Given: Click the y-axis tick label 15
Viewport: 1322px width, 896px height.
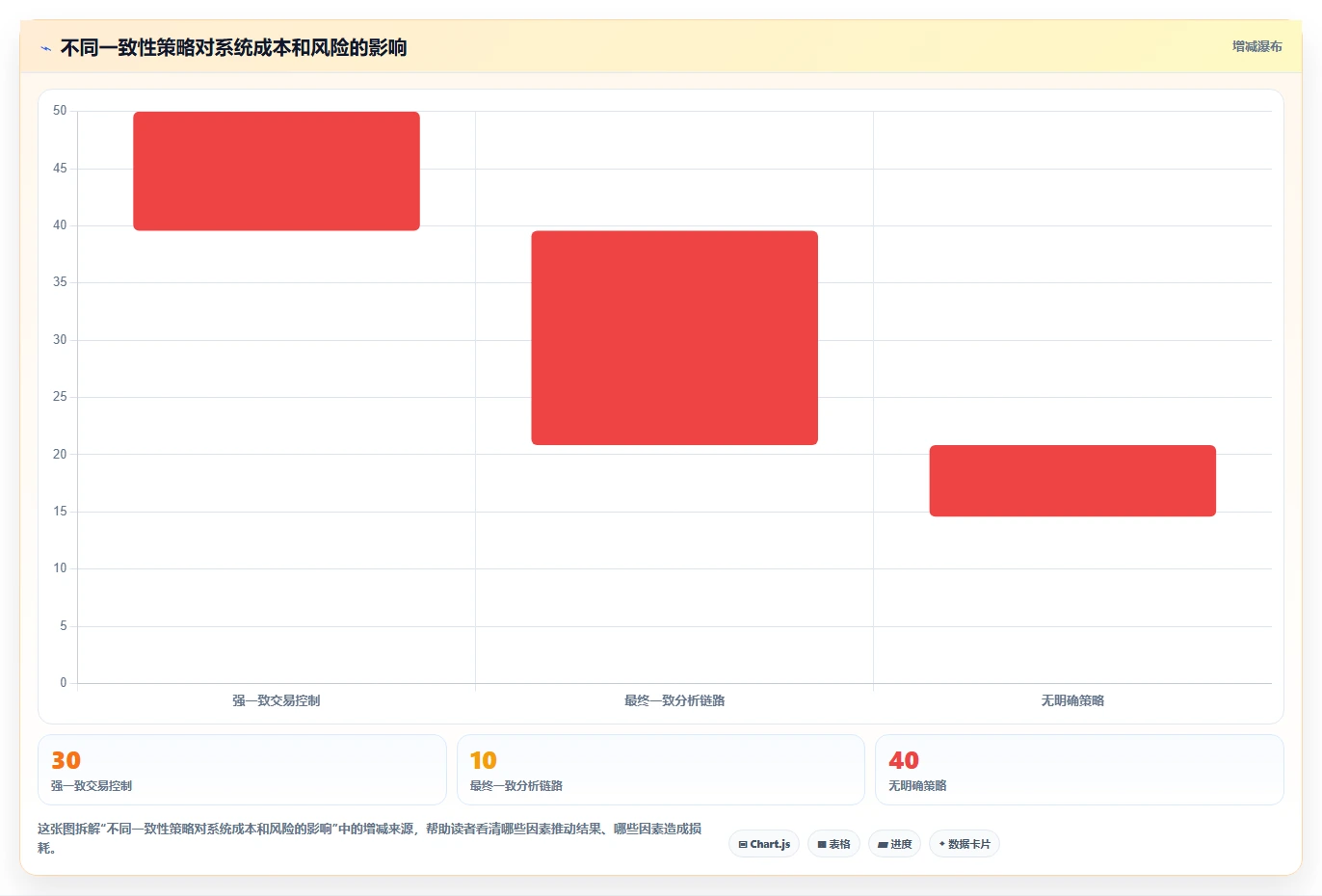Looking at the screenshot, I should 60,512.
